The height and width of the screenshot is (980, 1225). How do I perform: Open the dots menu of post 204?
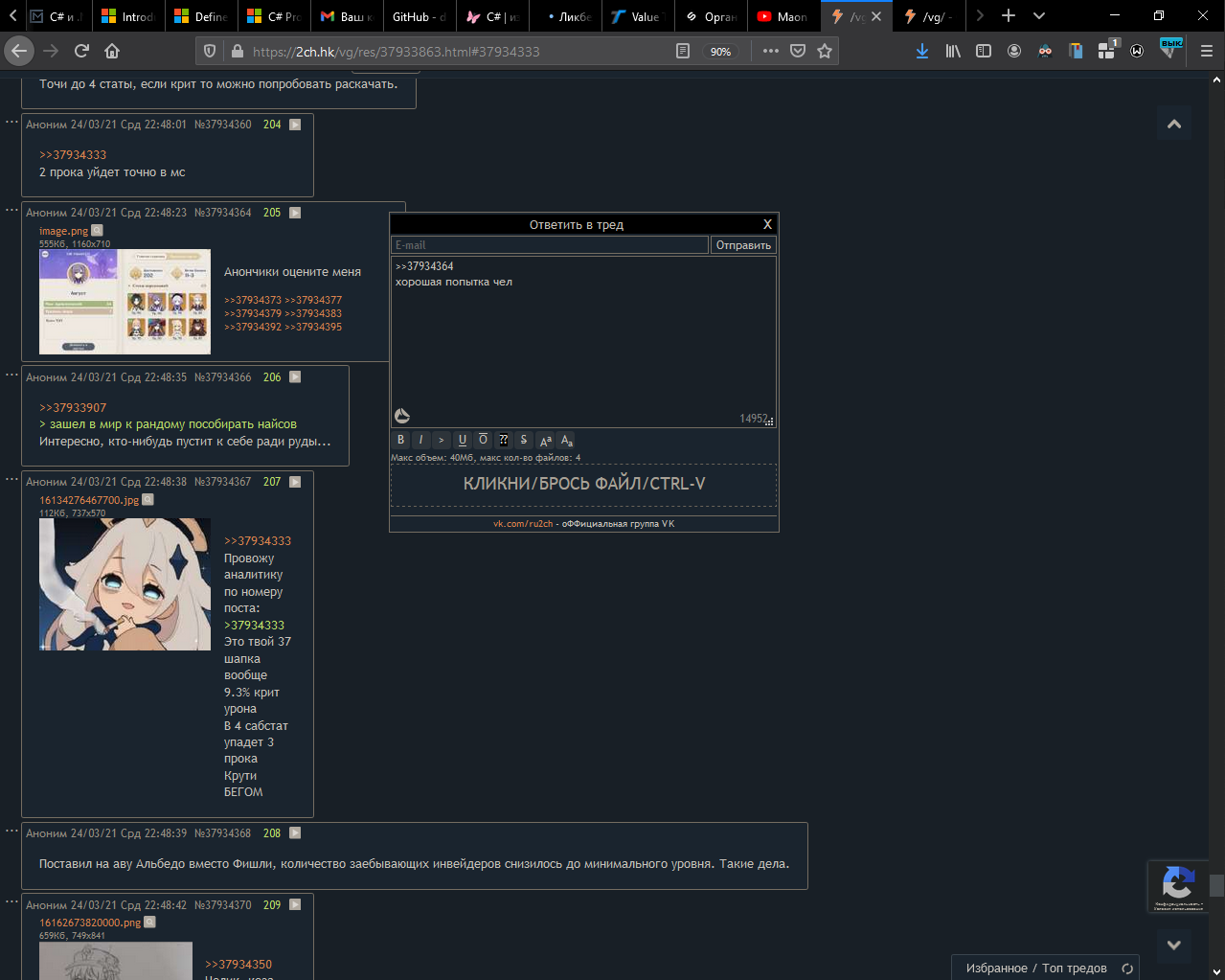(x=11, y=122)
